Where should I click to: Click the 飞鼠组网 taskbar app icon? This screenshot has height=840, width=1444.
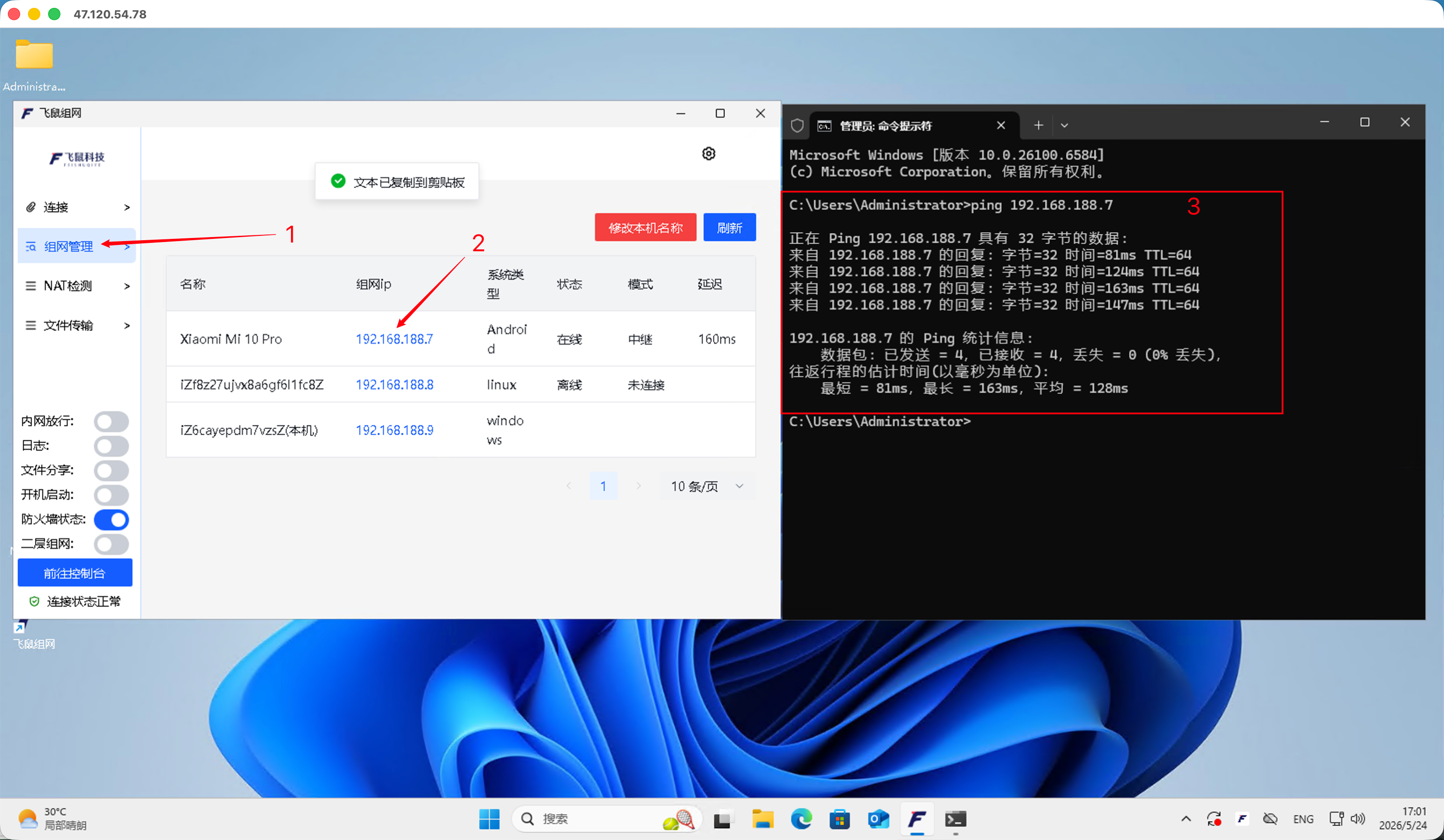click(x=917, y=819)
